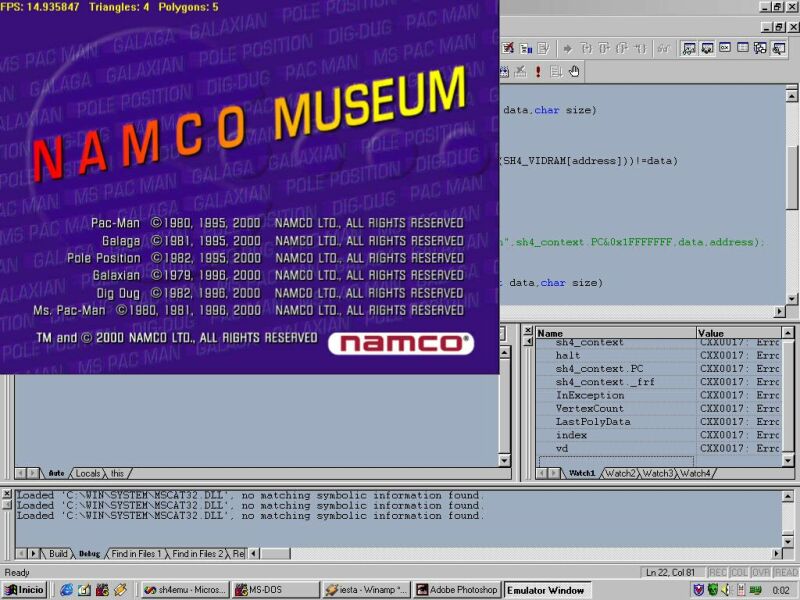The width and height of the screenshot is (800, 600).
Task: Launch Internet Explorer from quick launch
Action: click(66, 590)
